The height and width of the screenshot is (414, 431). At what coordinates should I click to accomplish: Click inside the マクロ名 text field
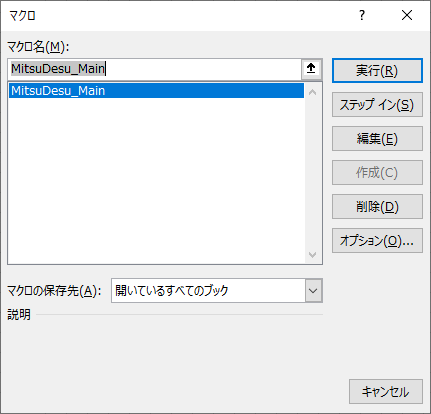click(x=155, y=69)
